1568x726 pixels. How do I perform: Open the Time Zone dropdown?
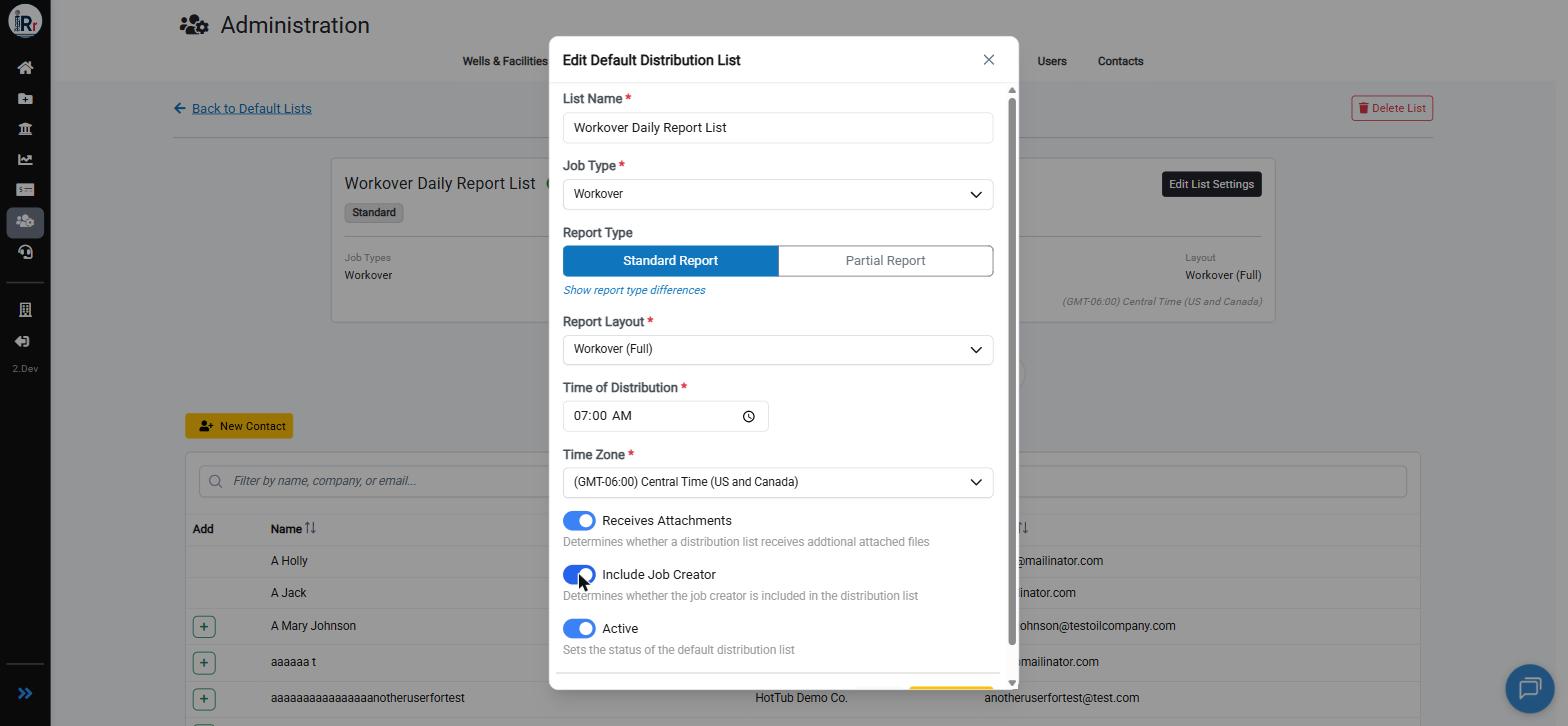(x=778, y=482)
